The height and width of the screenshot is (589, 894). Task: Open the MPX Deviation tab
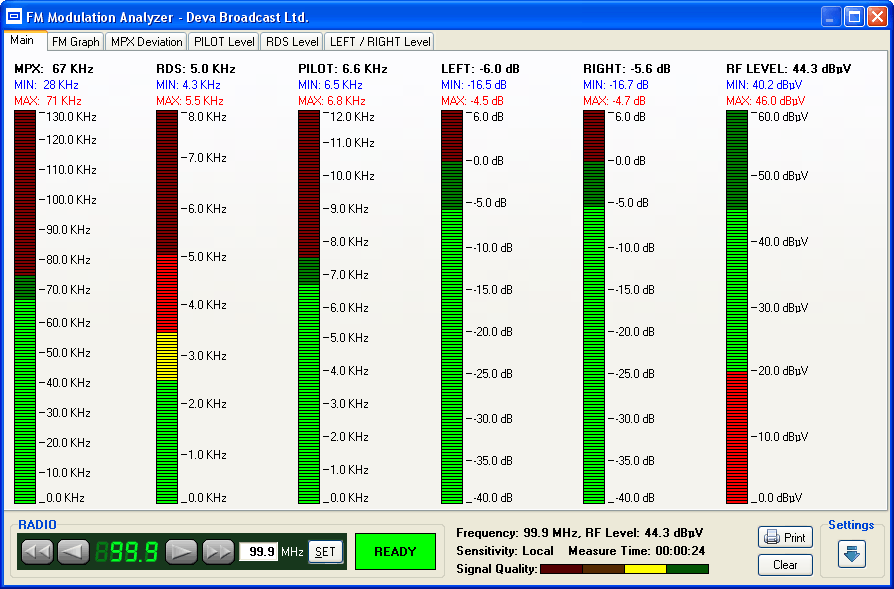coord(145,41)
